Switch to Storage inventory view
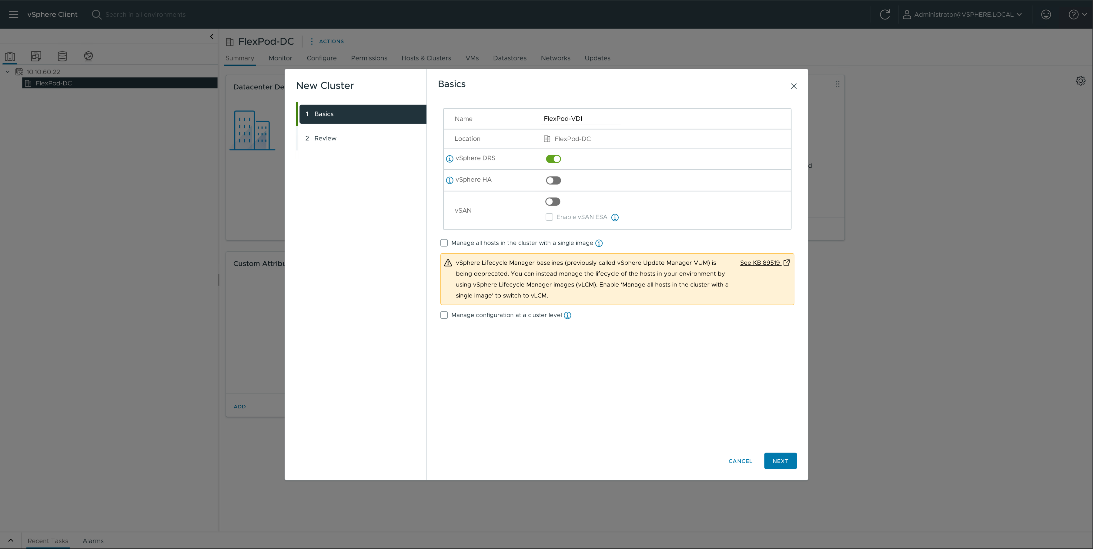 coord(62,56)
